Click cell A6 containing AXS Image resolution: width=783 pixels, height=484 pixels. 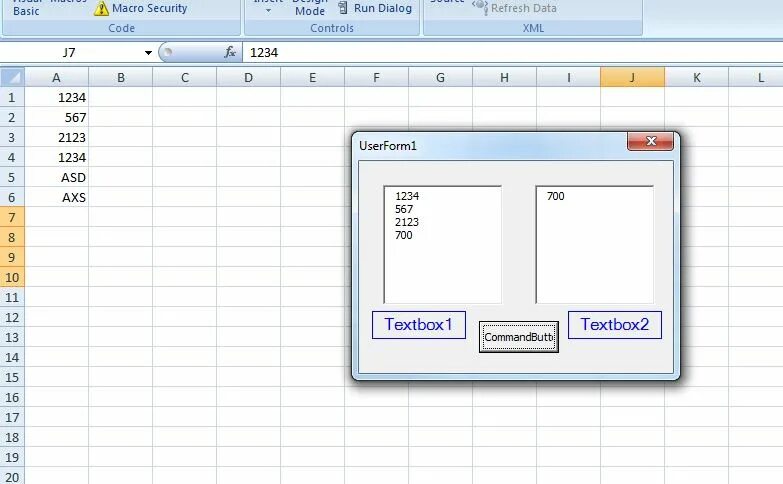[x=56, y=197]
